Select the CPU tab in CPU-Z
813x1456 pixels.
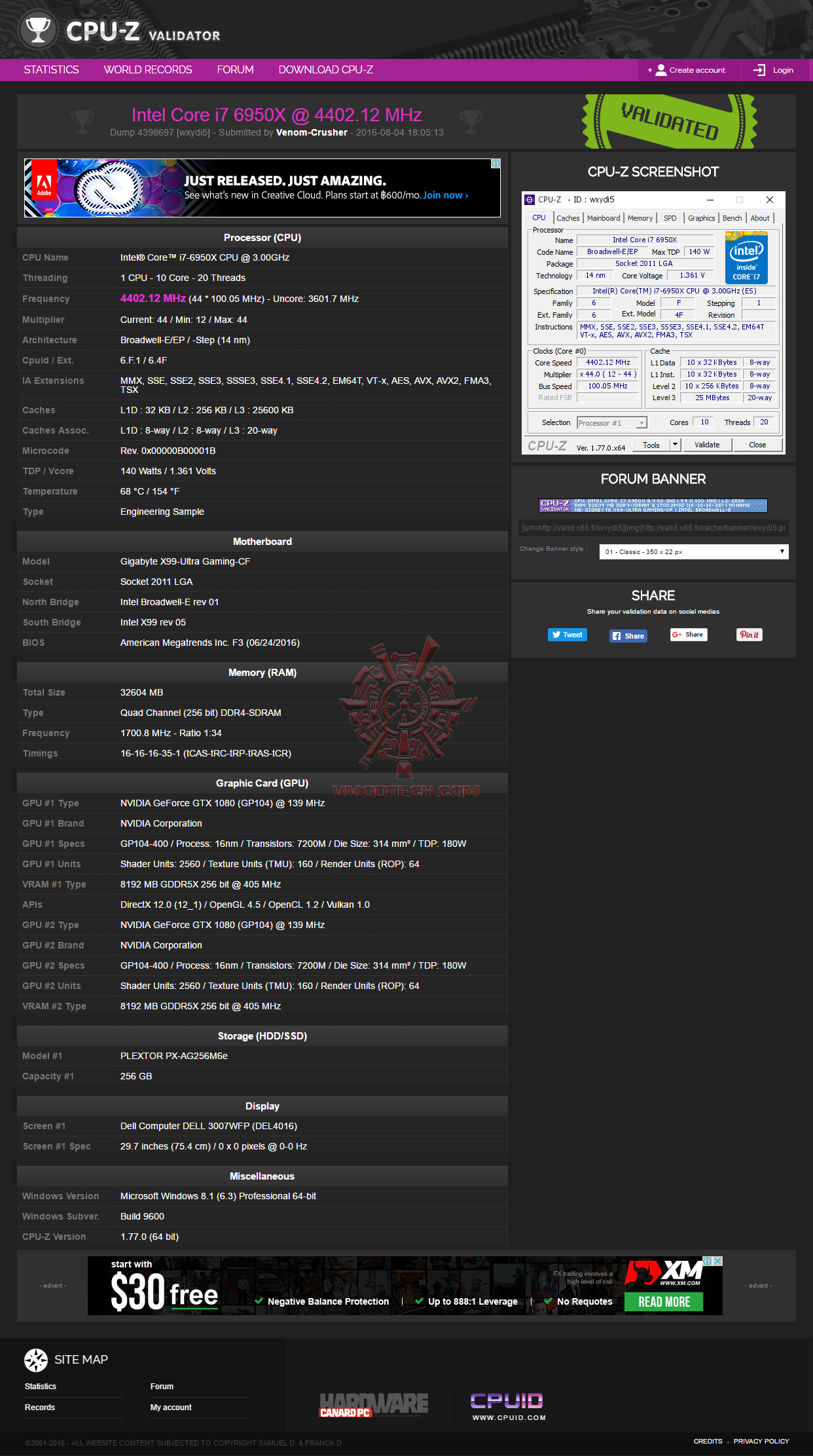click(x=539, y=217)
